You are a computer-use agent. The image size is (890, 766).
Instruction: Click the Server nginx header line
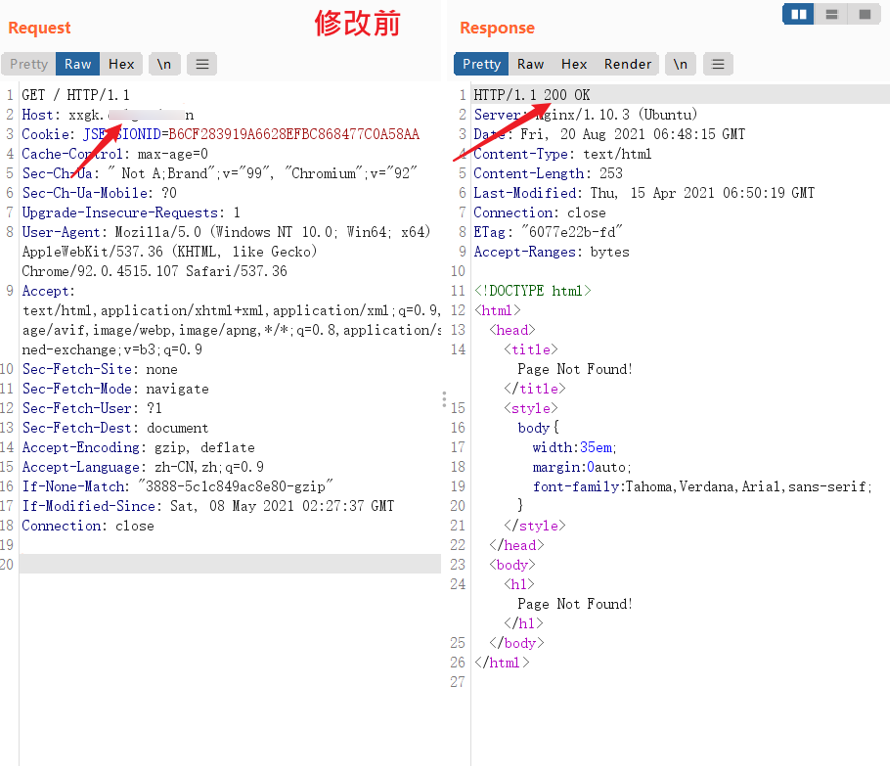click(x=585, y=115)
